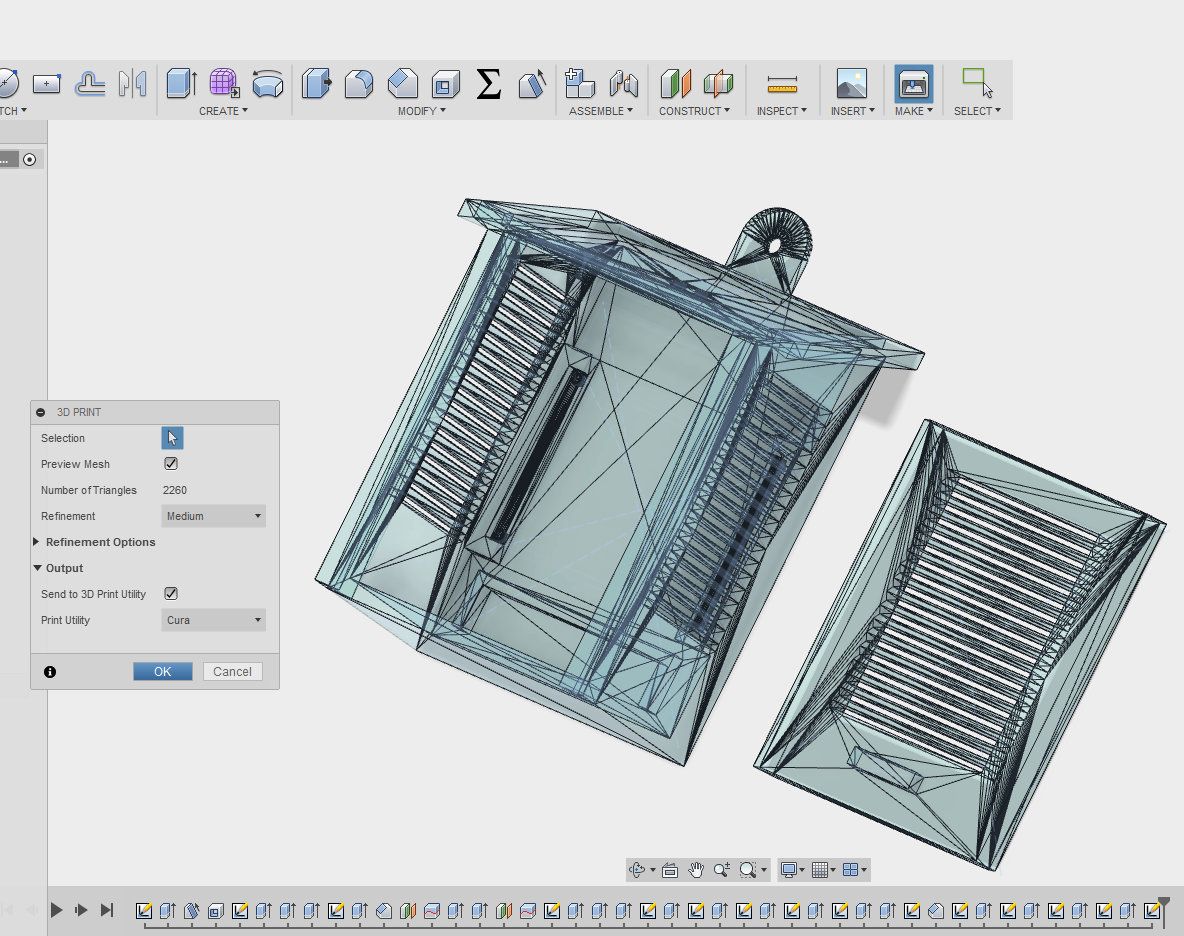Open the Measure tool in Inspect
The width and height of the screenshot is (1184, 936).
782,84
